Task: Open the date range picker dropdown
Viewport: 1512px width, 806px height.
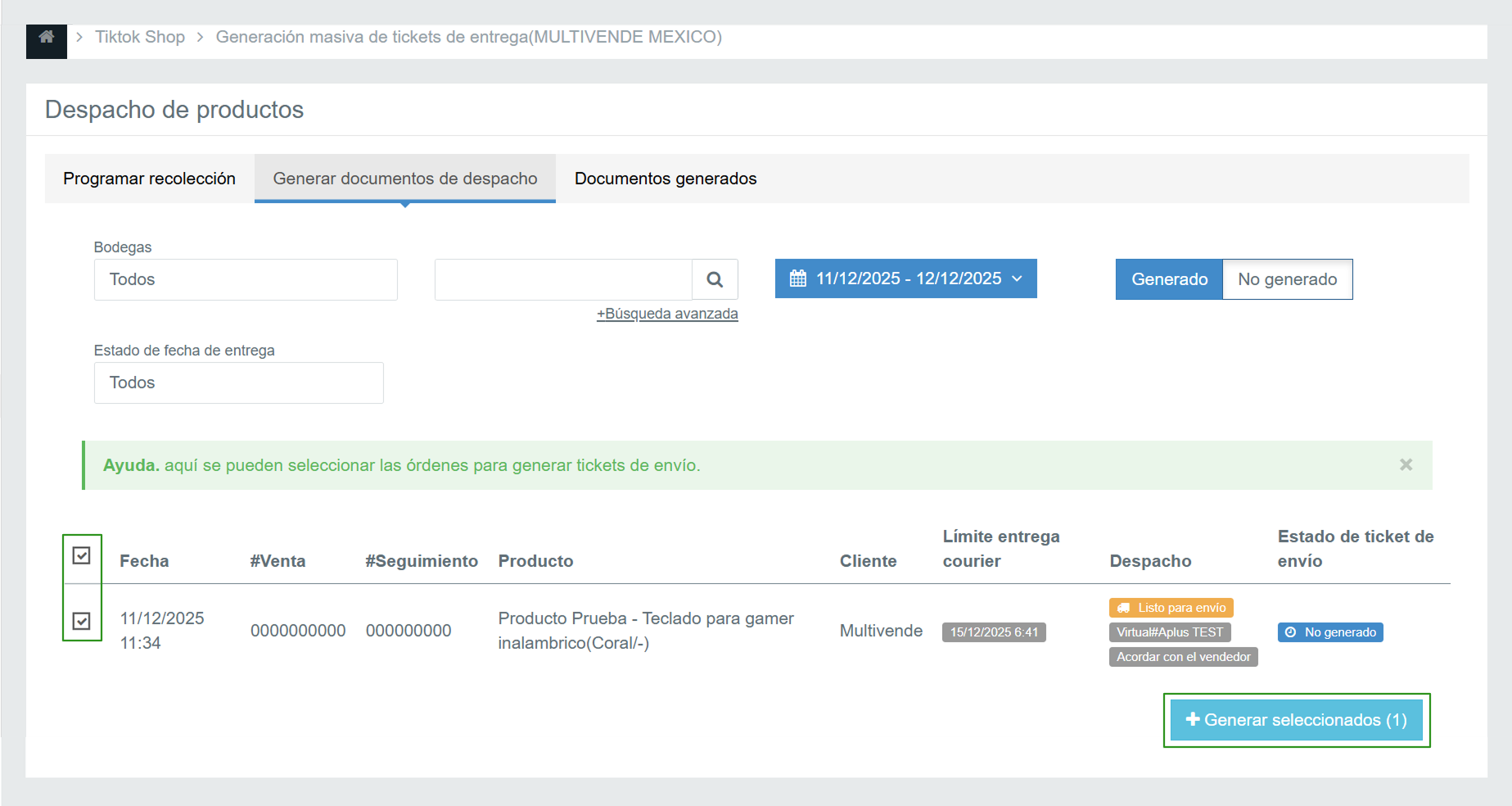Action: coord(905,278)
